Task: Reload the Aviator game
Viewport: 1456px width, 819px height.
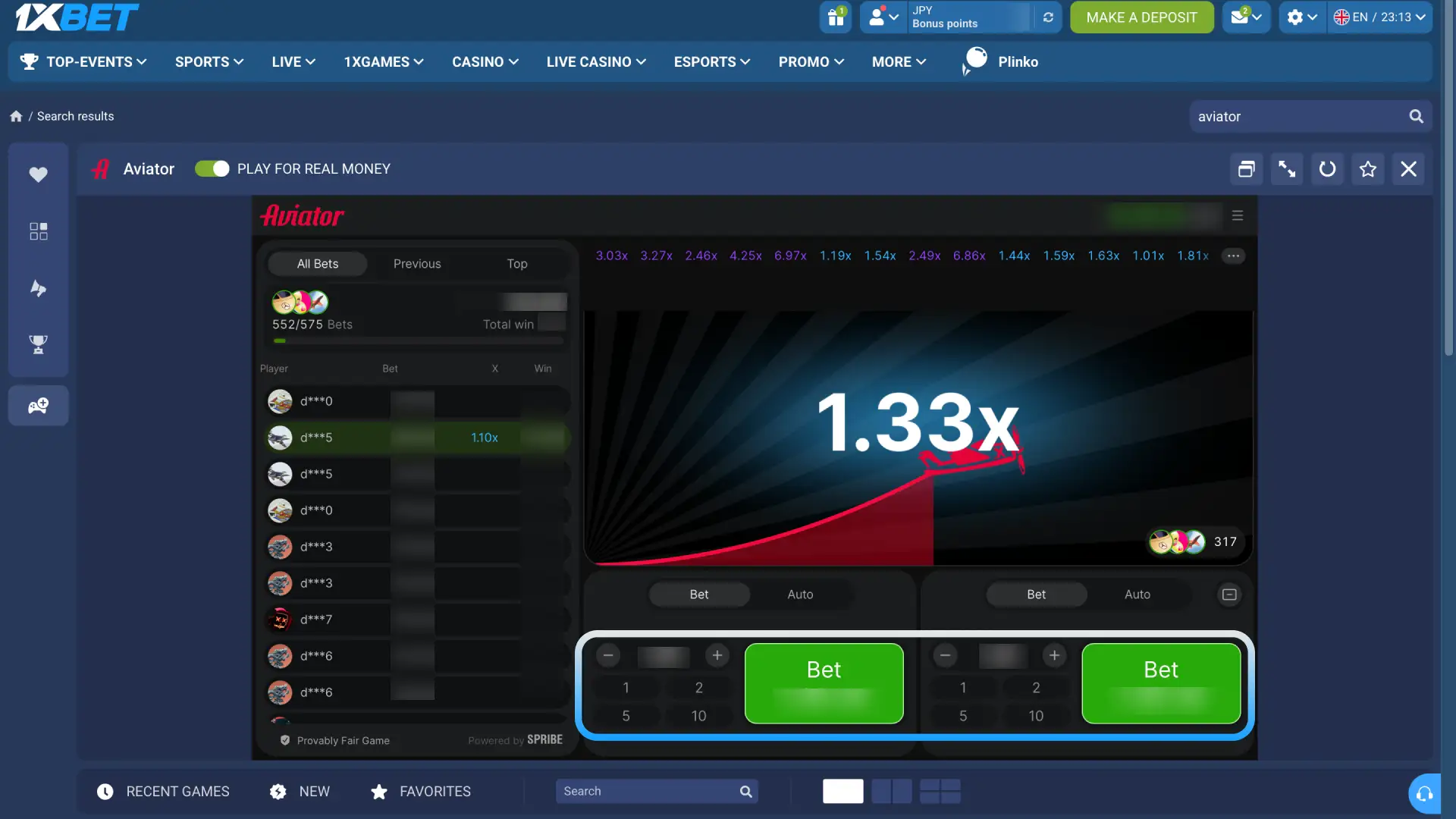Action: [1327, 169]
